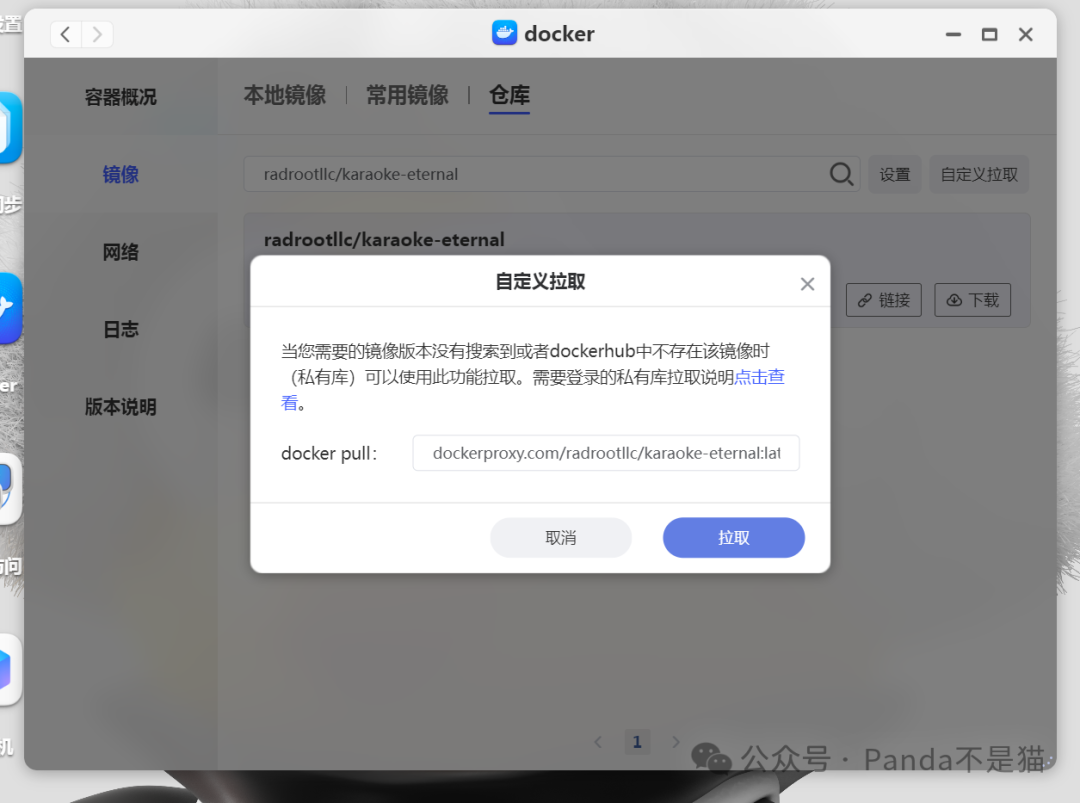Screen dimensions: 1080x803
Task: Go to previous page arrow
Action: click(598, 742)
